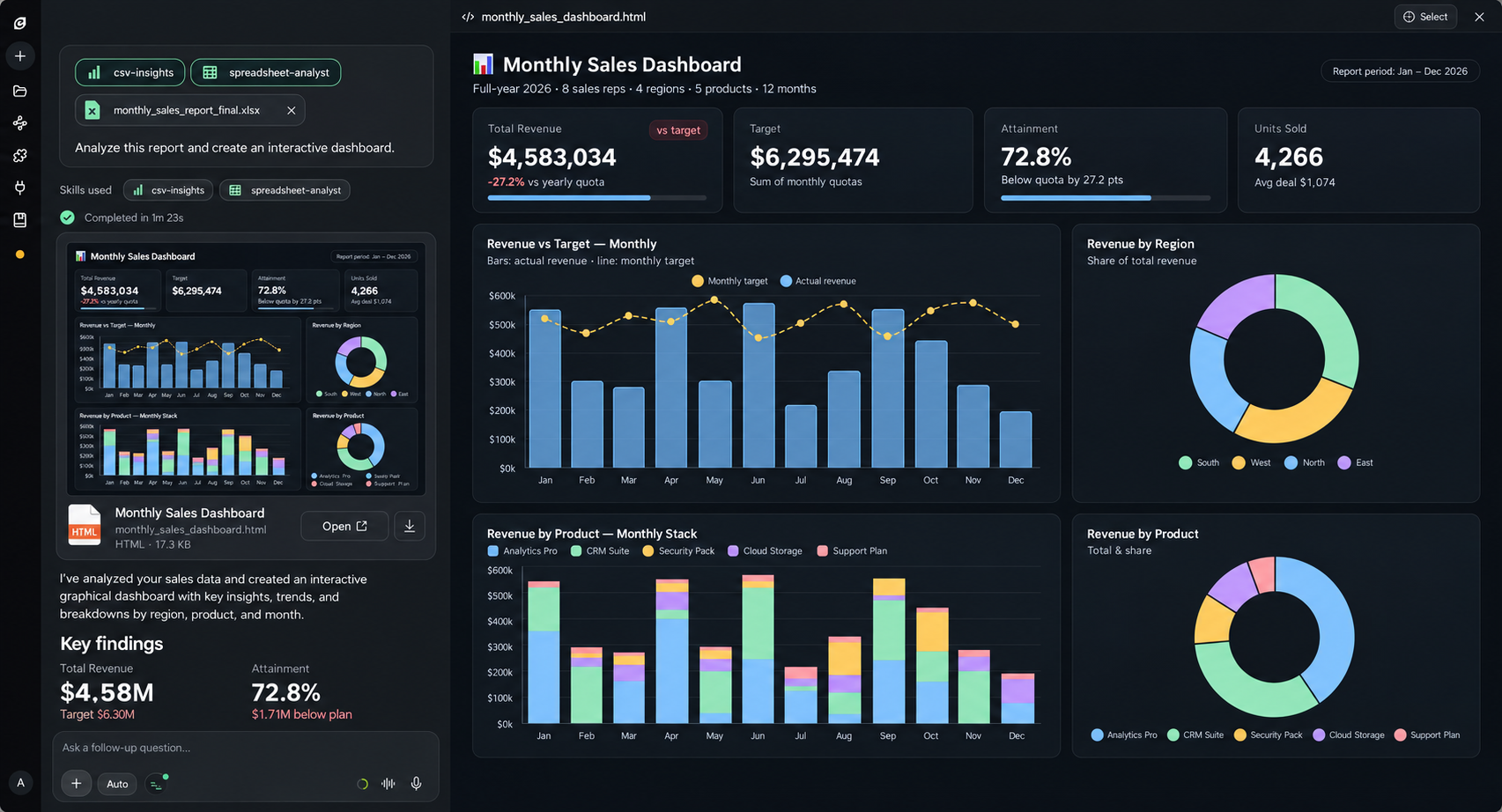Toggle Analytics Pro under the Revenue by Product donut

point(1124,734)
